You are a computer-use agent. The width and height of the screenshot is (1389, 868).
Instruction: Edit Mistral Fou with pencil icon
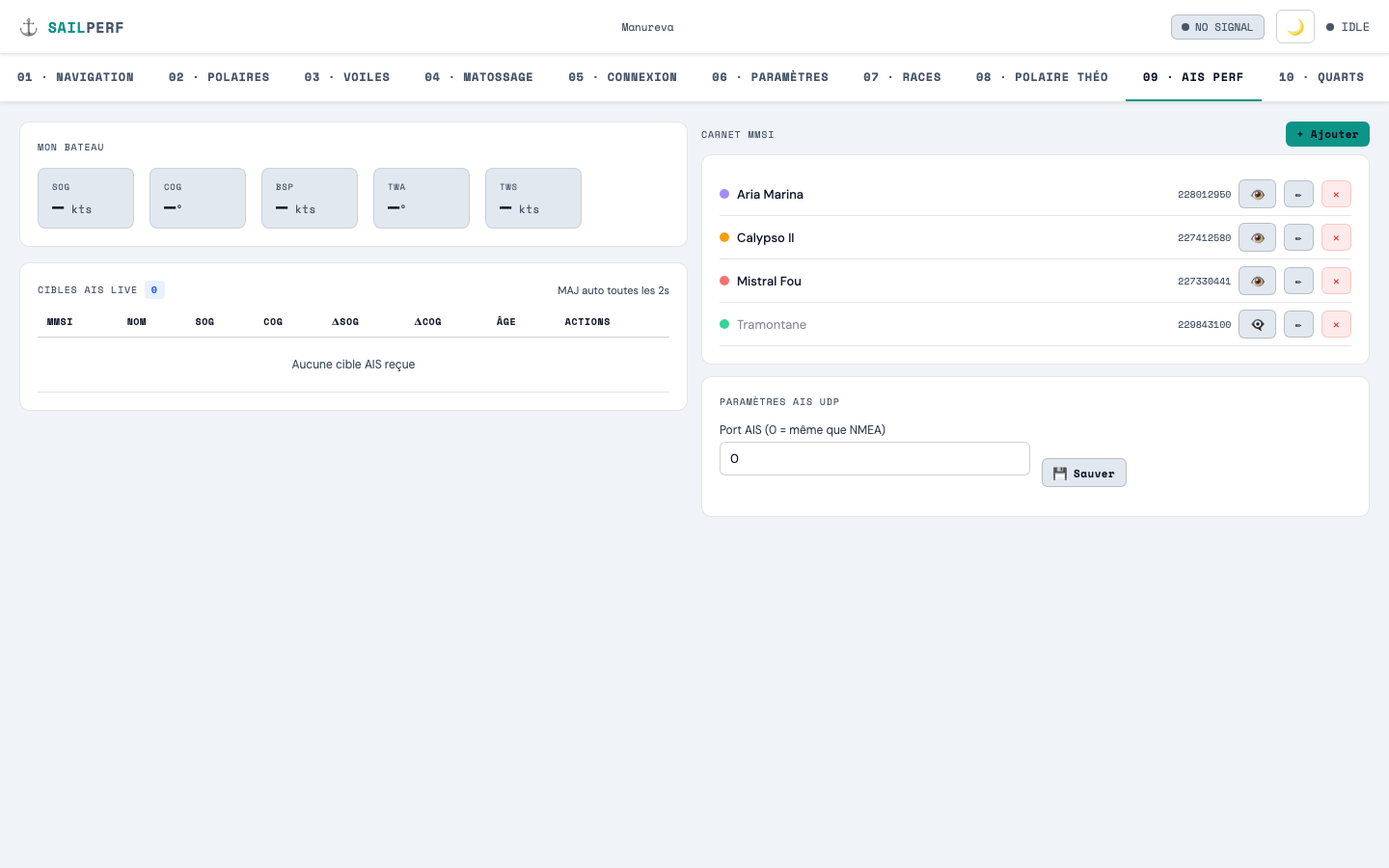coord(1298,281)
